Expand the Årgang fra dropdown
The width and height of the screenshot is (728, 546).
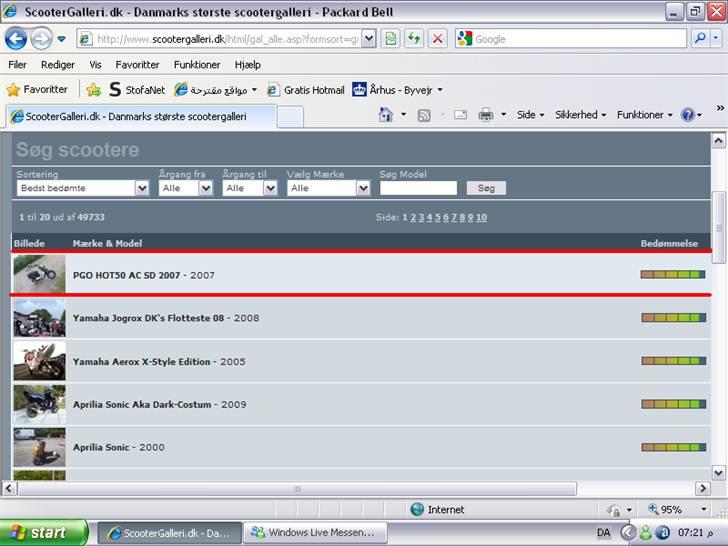205,188
